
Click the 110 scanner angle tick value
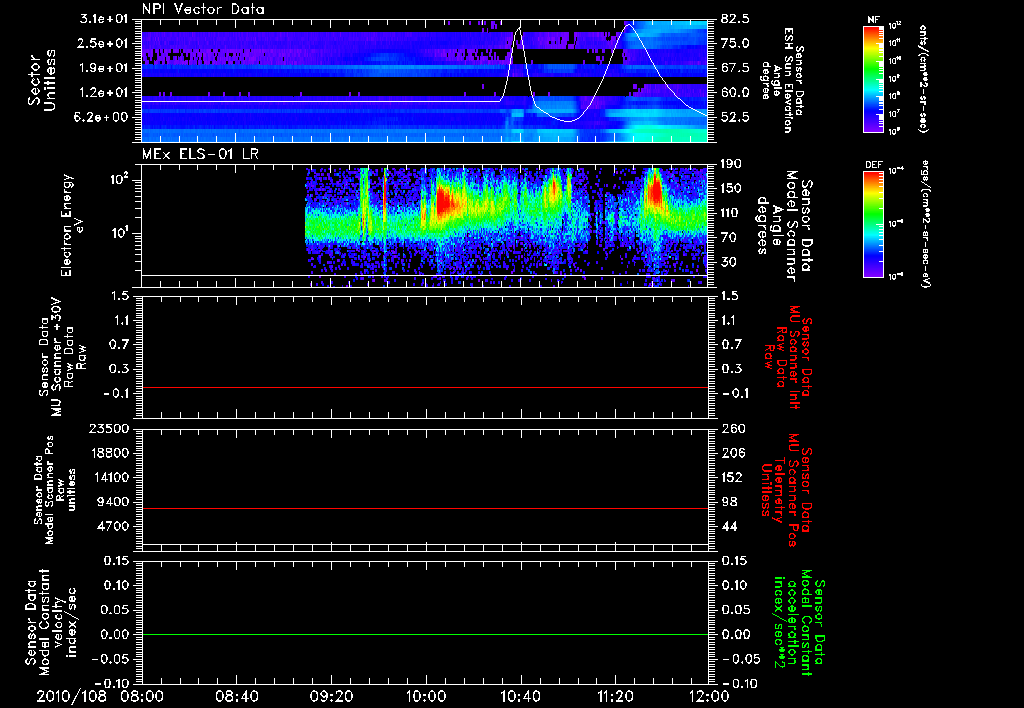coord(731,213)
